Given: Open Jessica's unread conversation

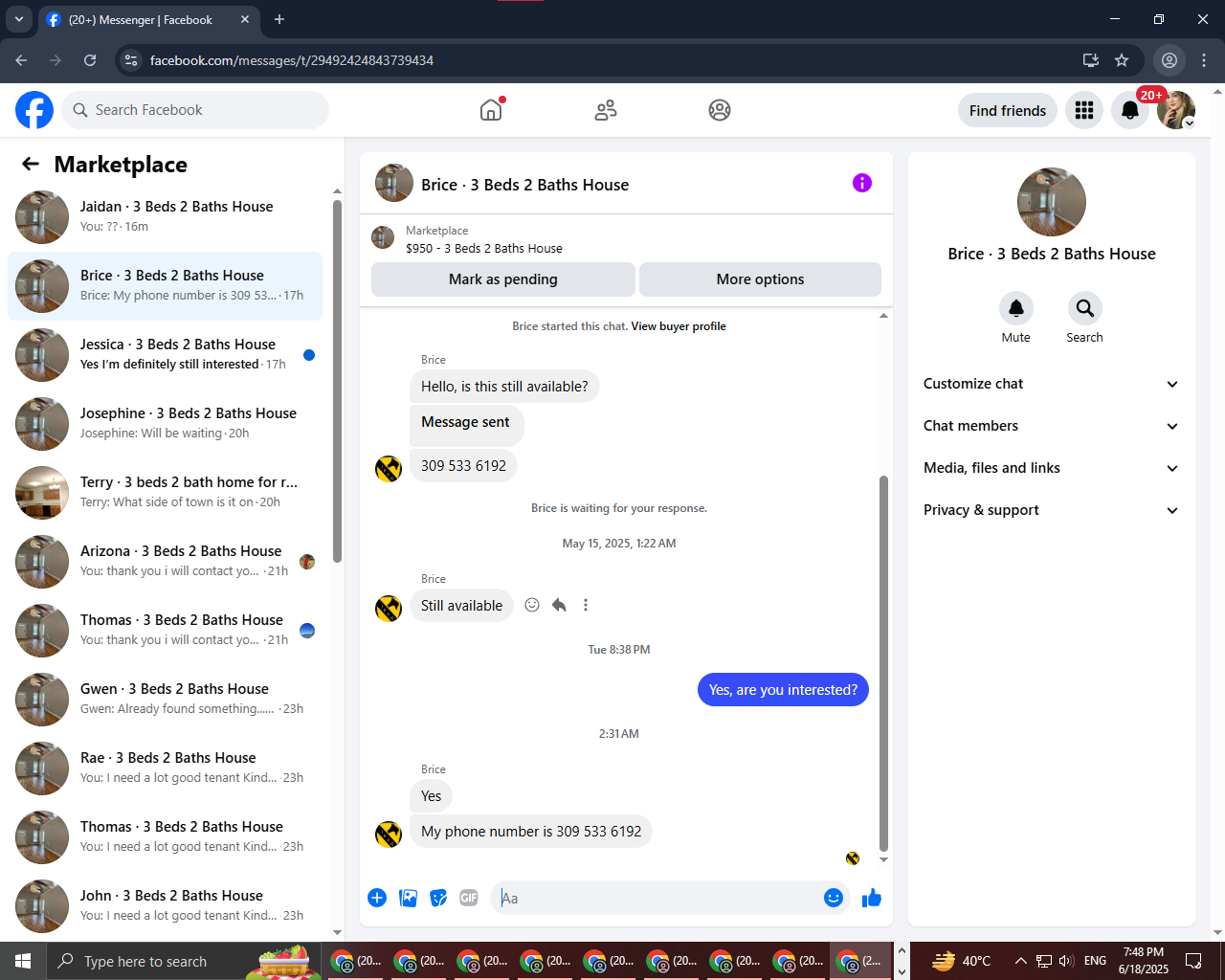Looking at the screenshot, I should click(165, 355).
